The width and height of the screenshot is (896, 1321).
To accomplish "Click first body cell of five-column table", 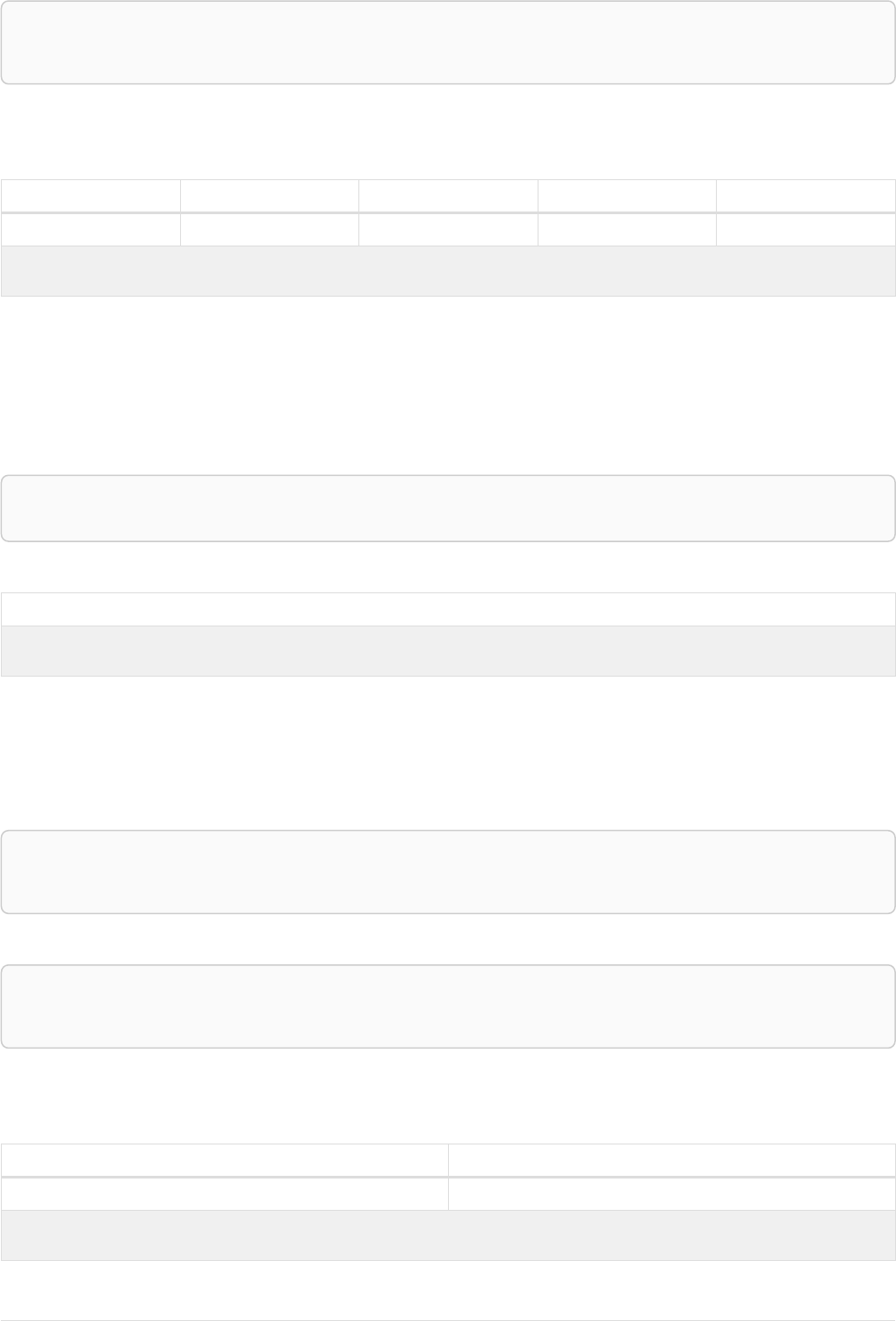I will click(x=90, y=229).
